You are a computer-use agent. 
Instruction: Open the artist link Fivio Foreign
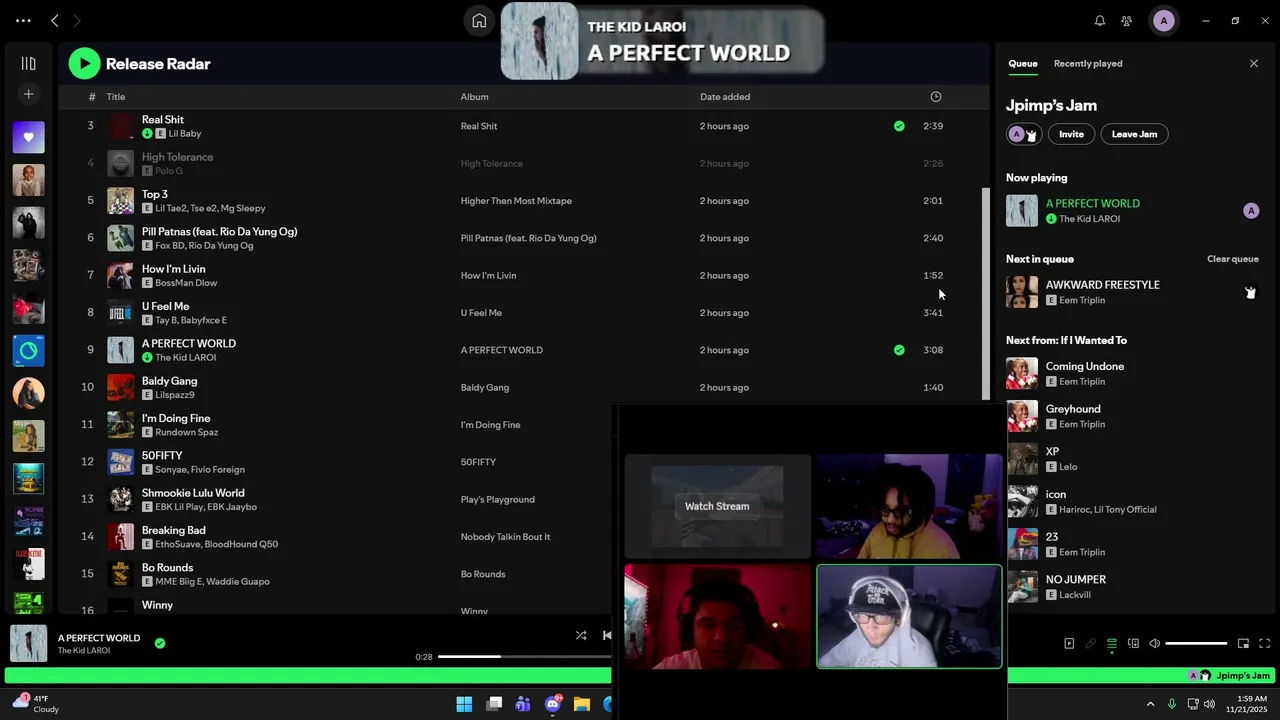click(219, 470)
